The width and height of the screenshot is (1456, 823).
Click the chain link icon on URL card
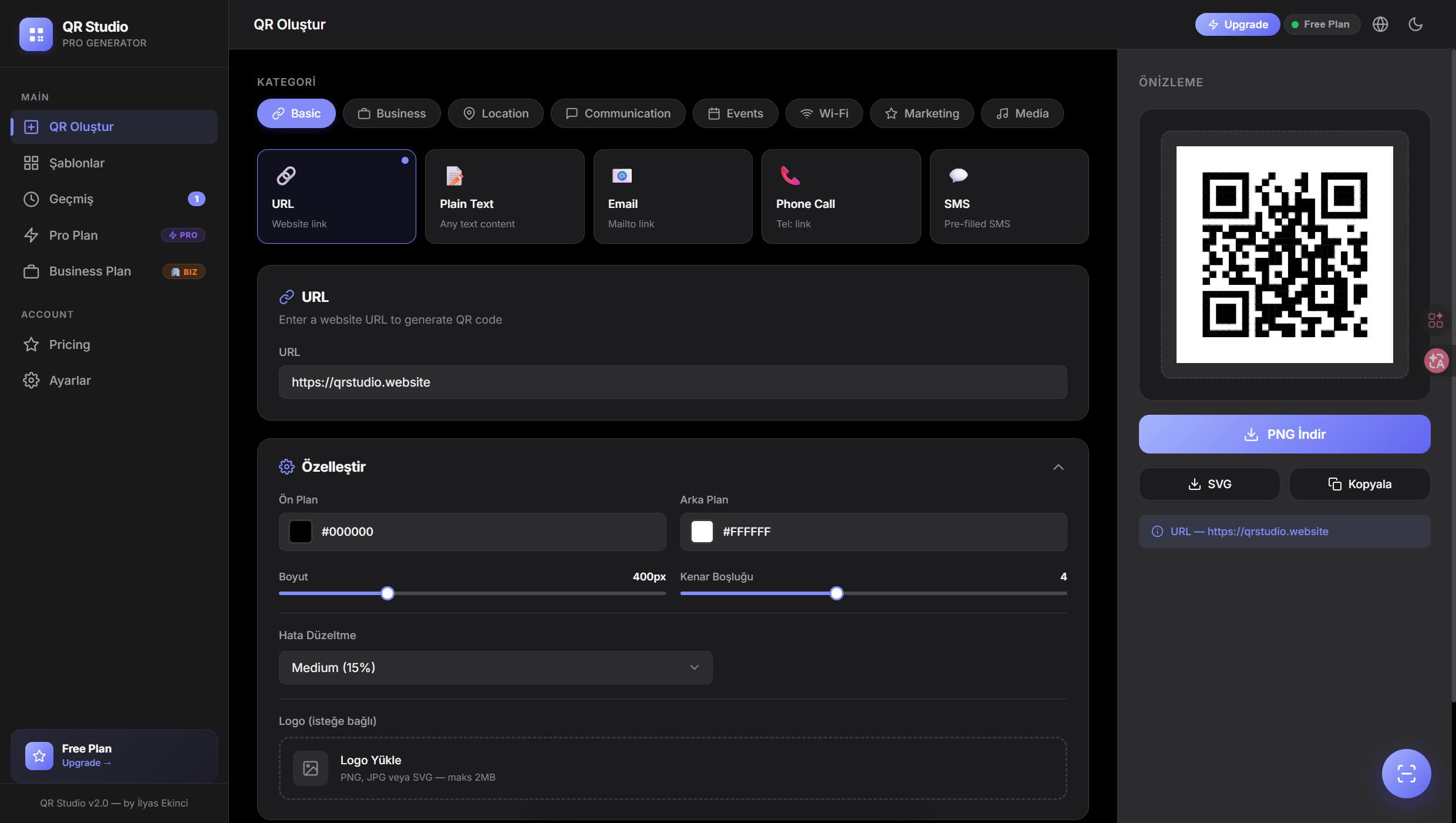pos(286,176)
